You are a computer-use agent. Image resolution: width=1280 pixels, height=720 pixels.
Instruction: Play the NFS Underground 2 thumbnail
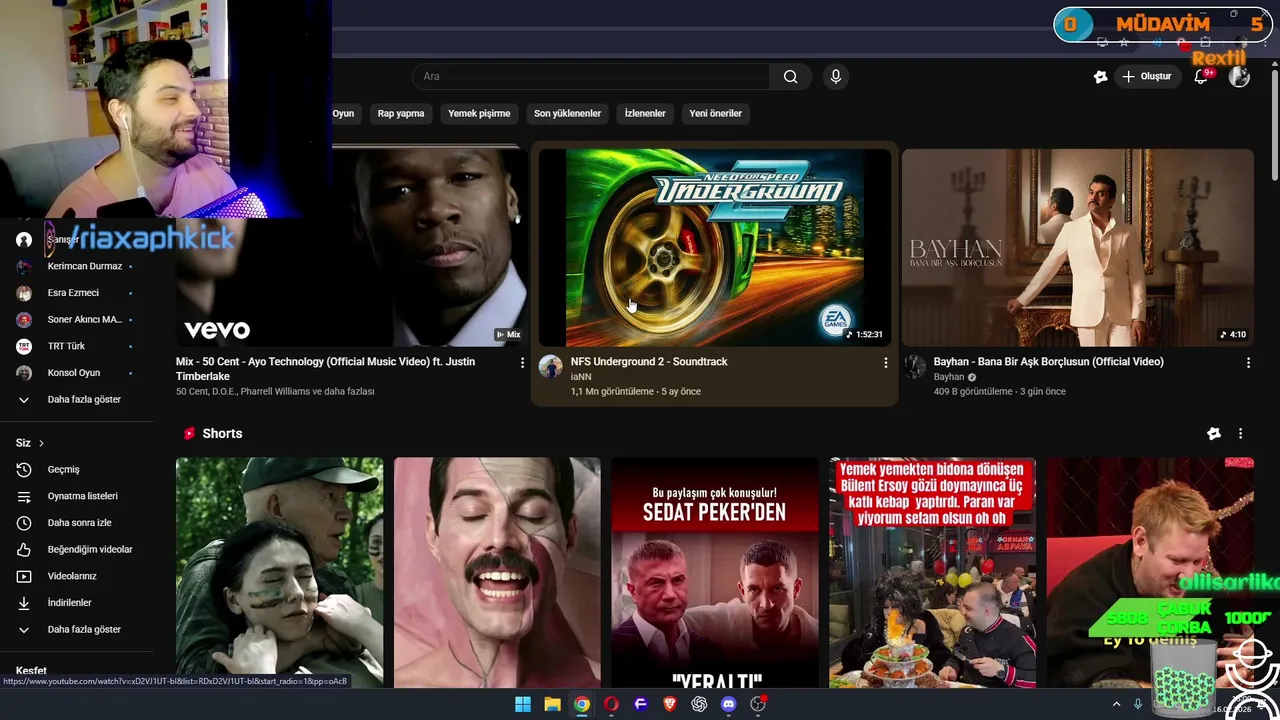[x=715, y=247]
